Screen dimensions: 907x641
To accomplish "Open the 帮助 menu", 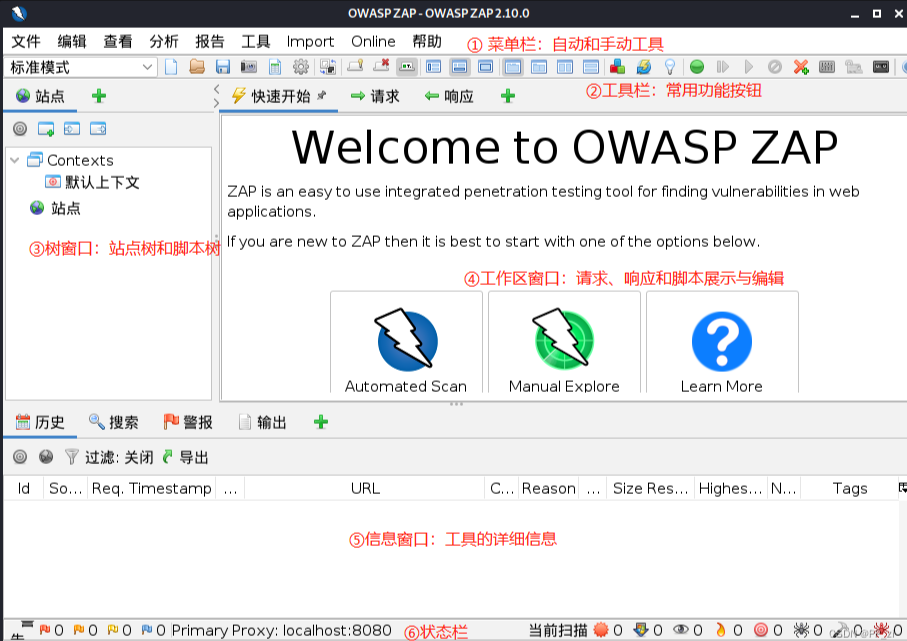I will pos(427,42).
